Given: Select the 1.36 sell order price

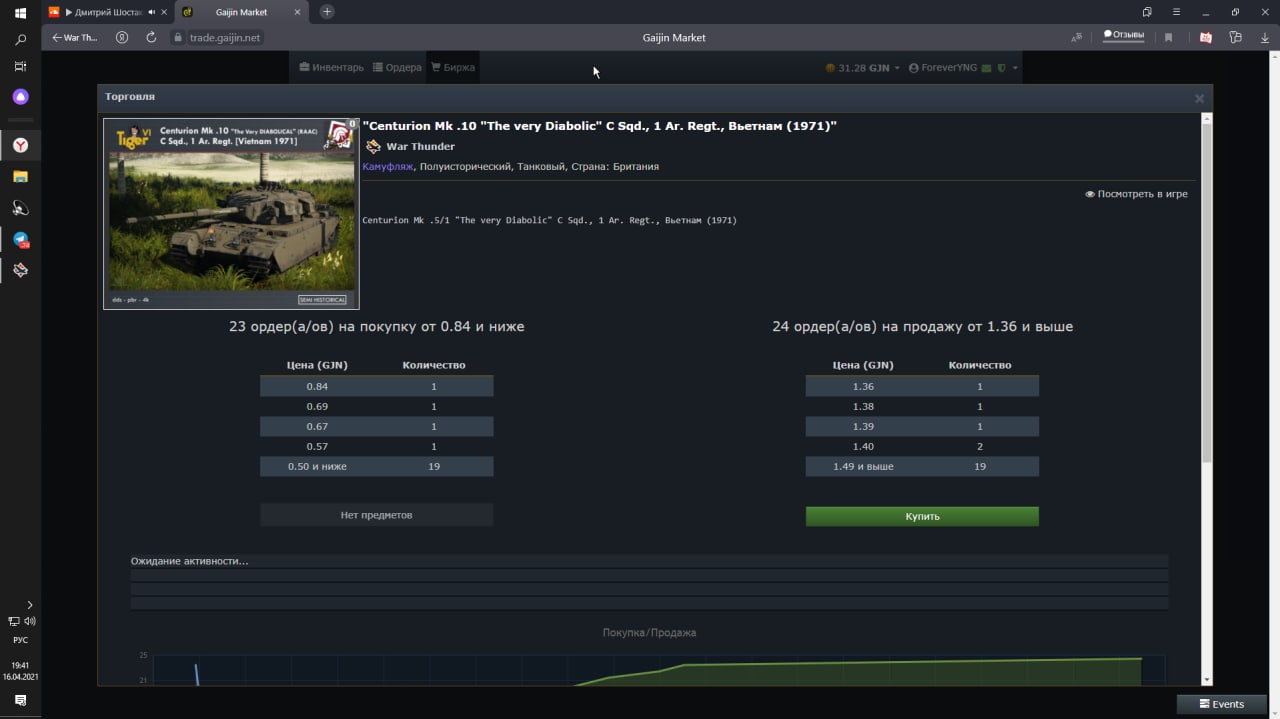Looking at the screenshot, I should [x=863, y=386].
